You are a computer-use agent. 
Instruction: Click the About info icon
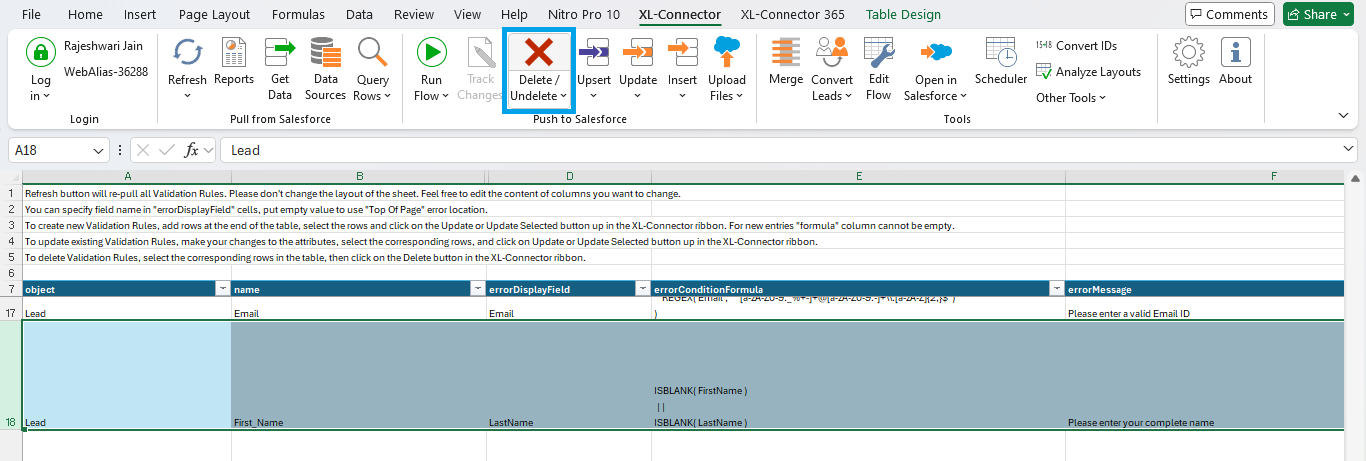[1235, 54]
